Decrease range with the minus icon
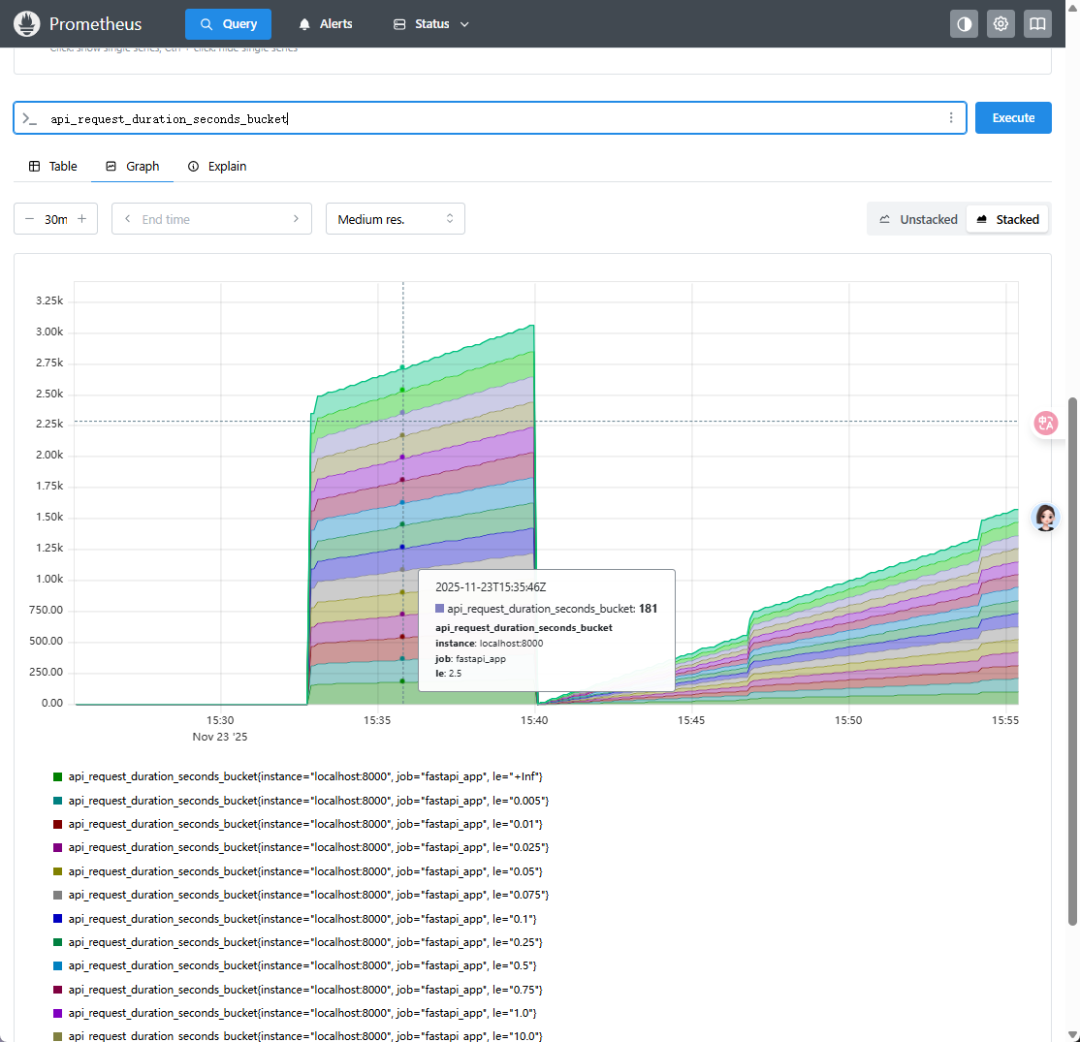The height and width of the screenshot is (1042, 1080). 29,219
